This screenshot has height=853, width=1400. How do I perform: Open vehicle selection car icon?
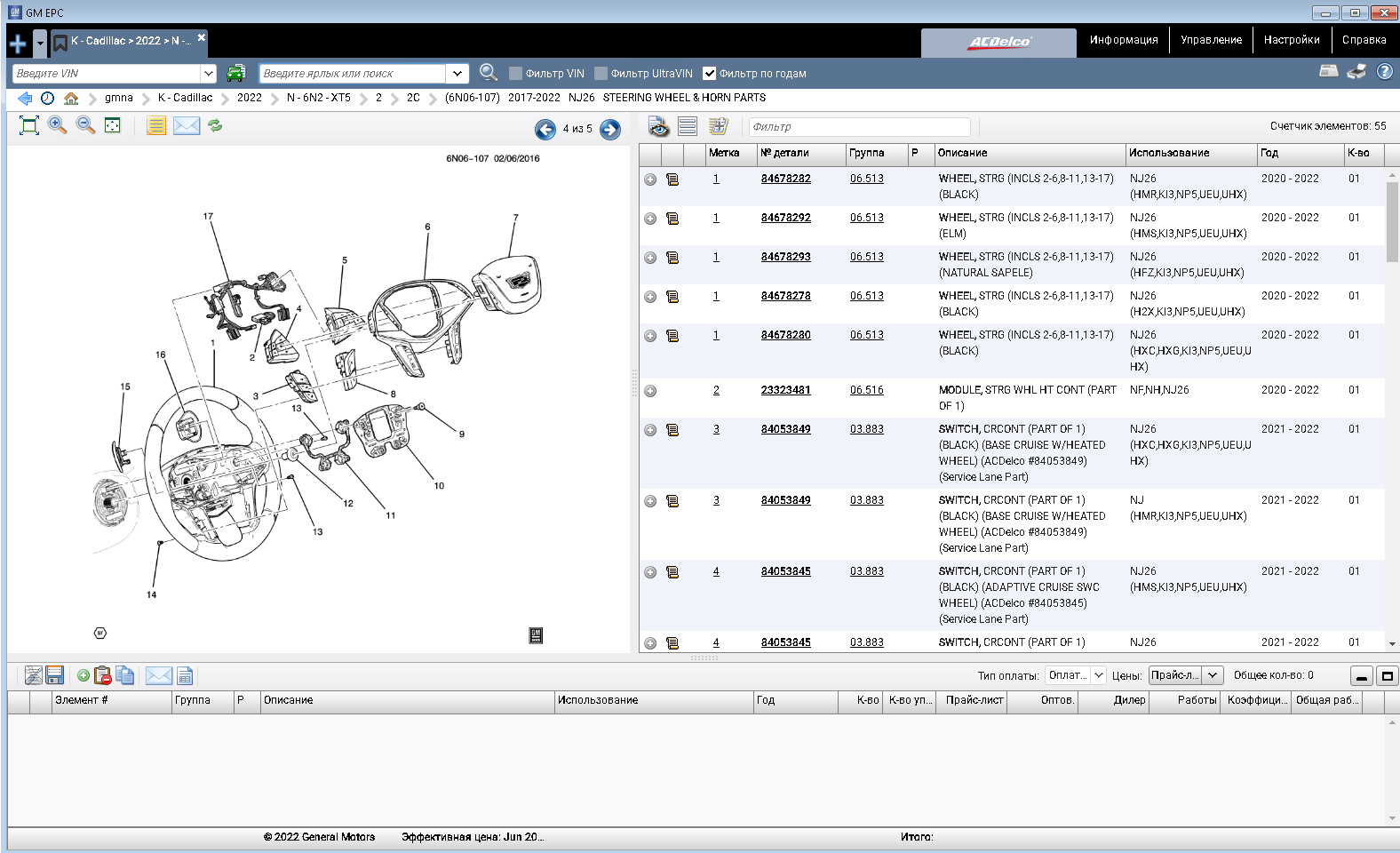click(x=235, y=73)
